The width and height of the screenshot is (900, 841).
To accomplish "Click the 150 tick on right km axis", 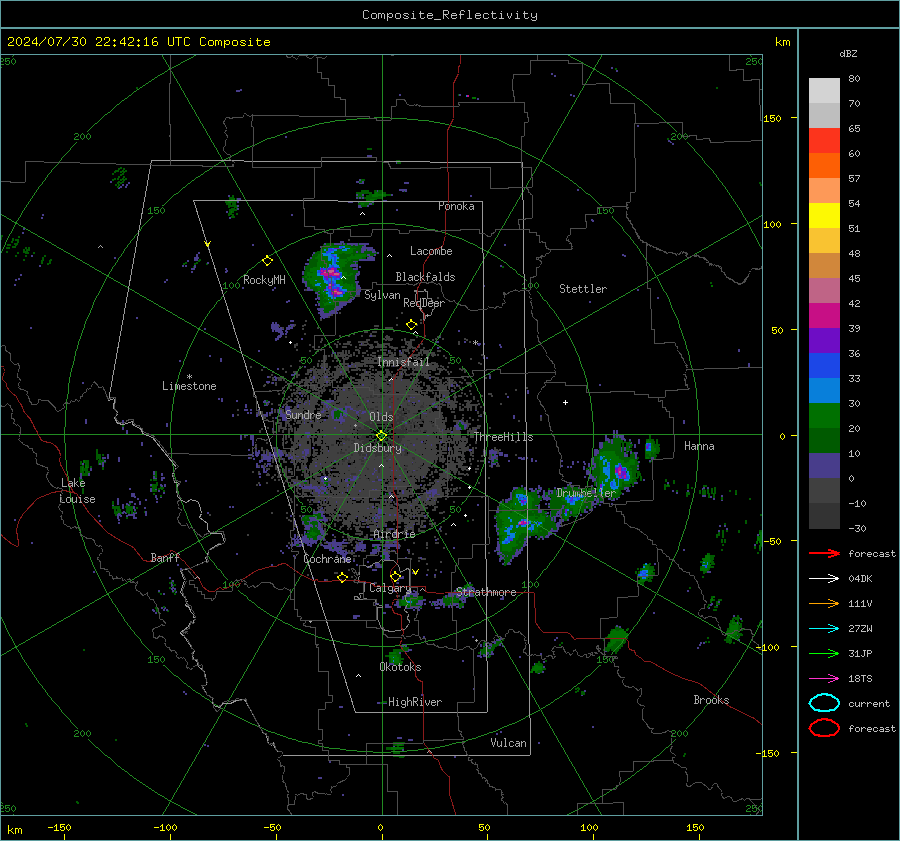I will 772,118.
